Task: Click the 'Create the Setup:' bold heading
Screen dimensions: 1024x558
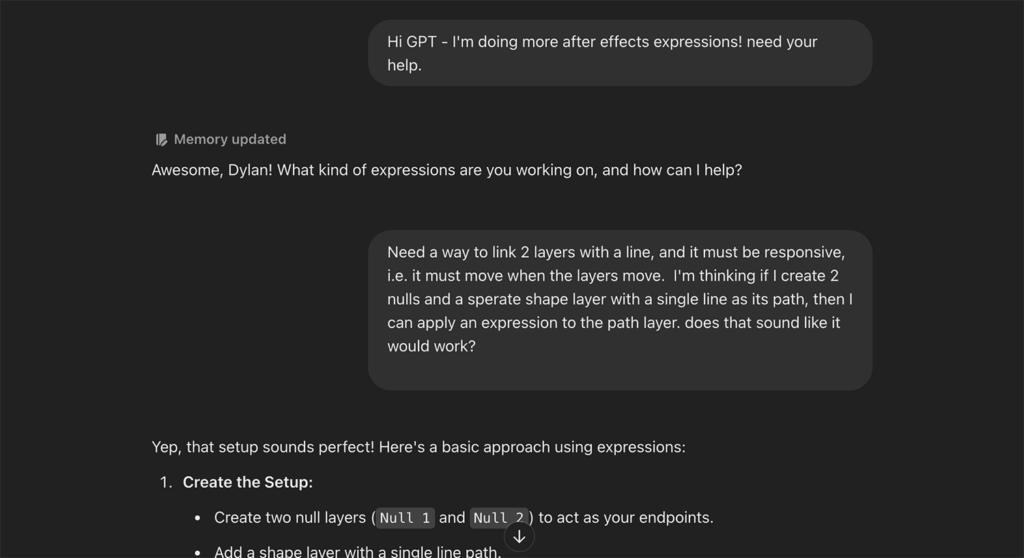Action: (x=248, y=482)
